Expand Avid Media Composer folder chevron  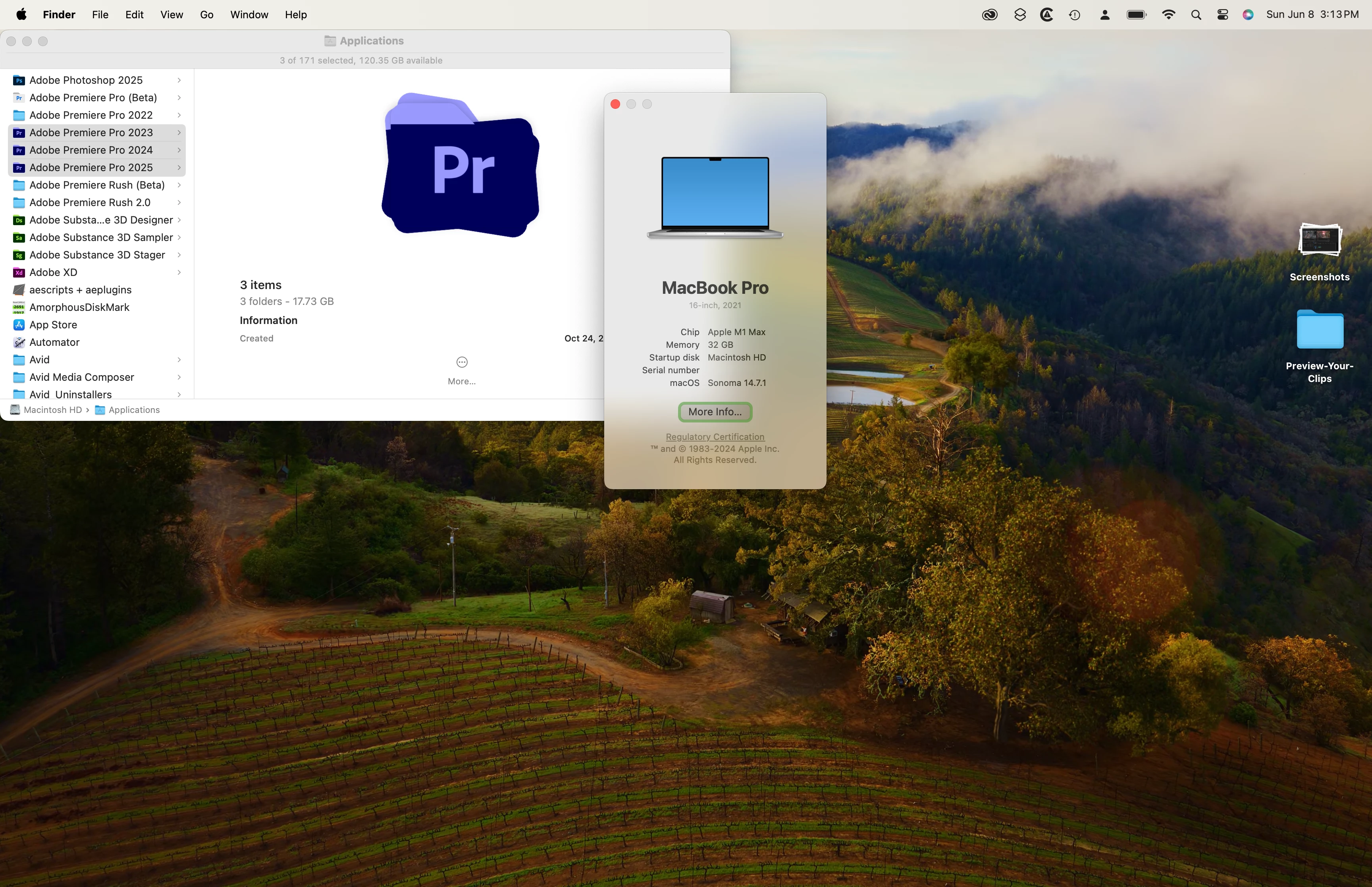click(179, 377)
